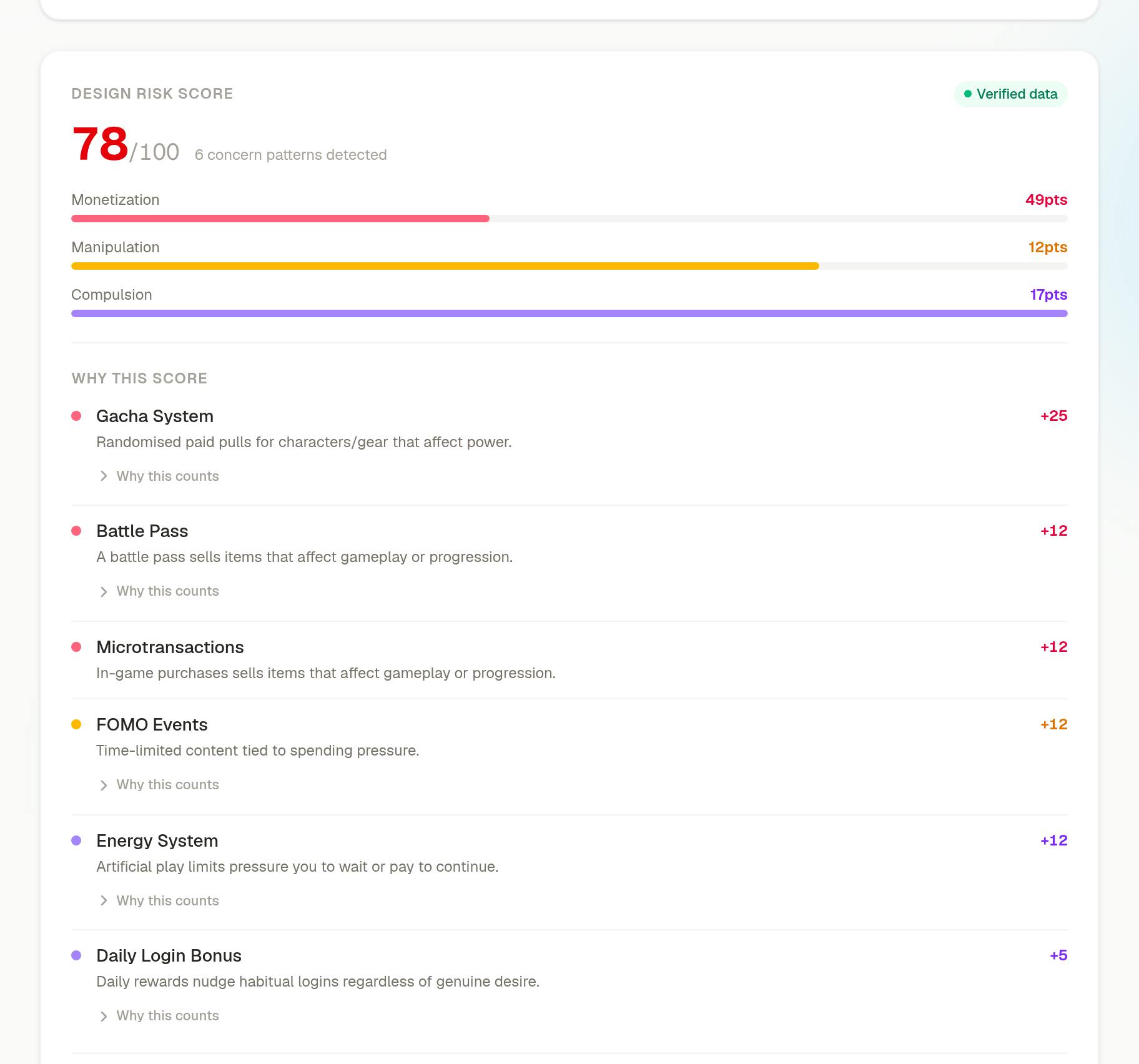Screen dimensions: 1139x1064
Task: Click the 12pts Manipulation value
Action: [x=1048, y=247]
